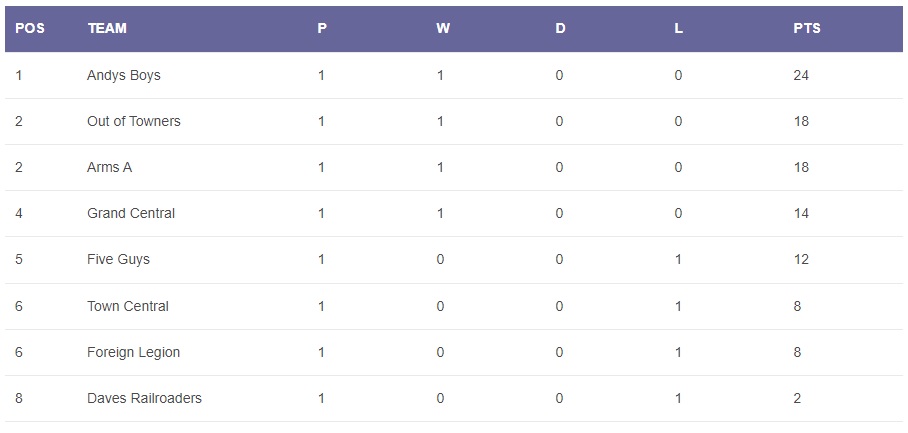Click the POS column header
This screenshot has width=908, height=433.
(30, 28)
